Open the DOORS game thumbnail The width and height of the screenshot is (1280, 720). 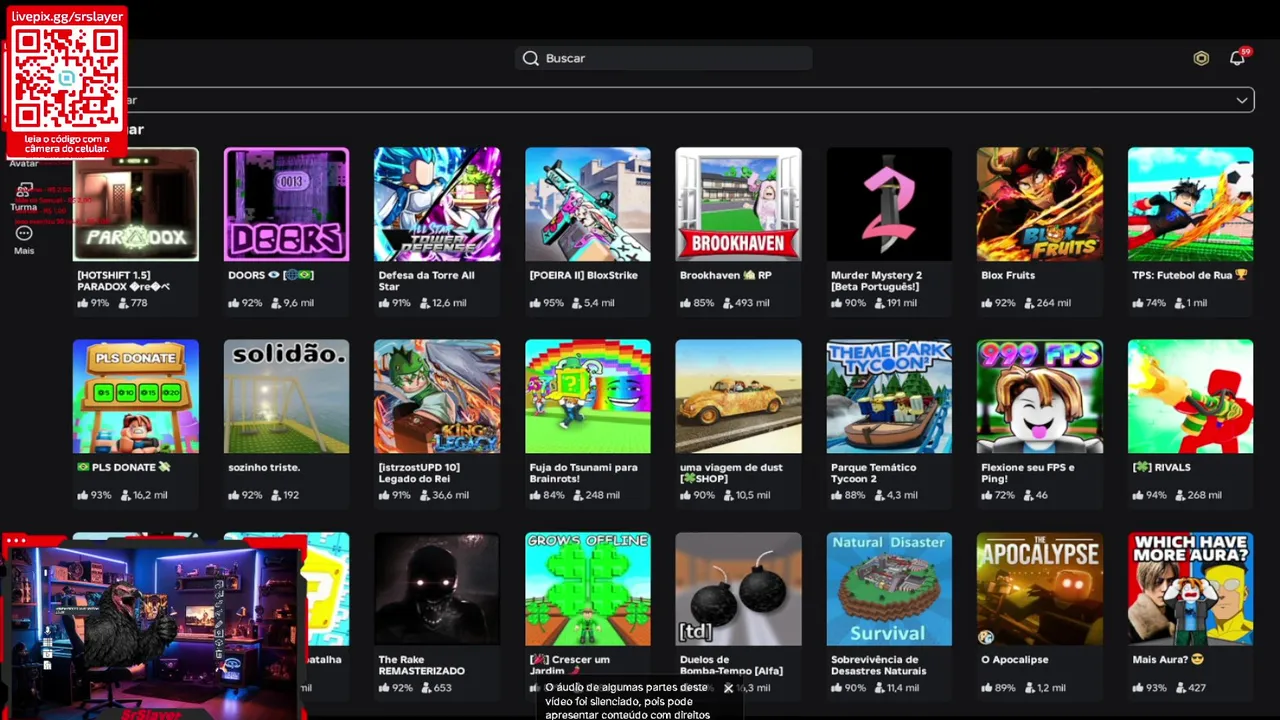(x=286, y=204)
